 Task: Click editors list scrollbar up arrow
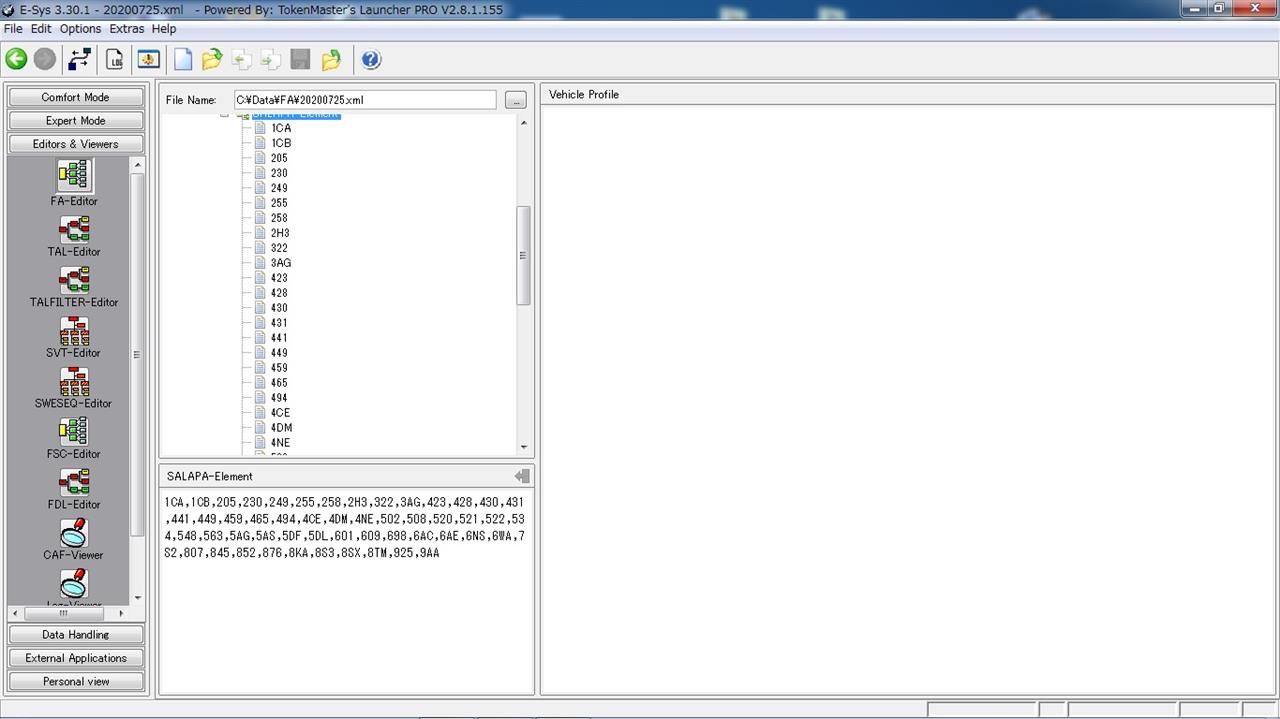(137, 165)
